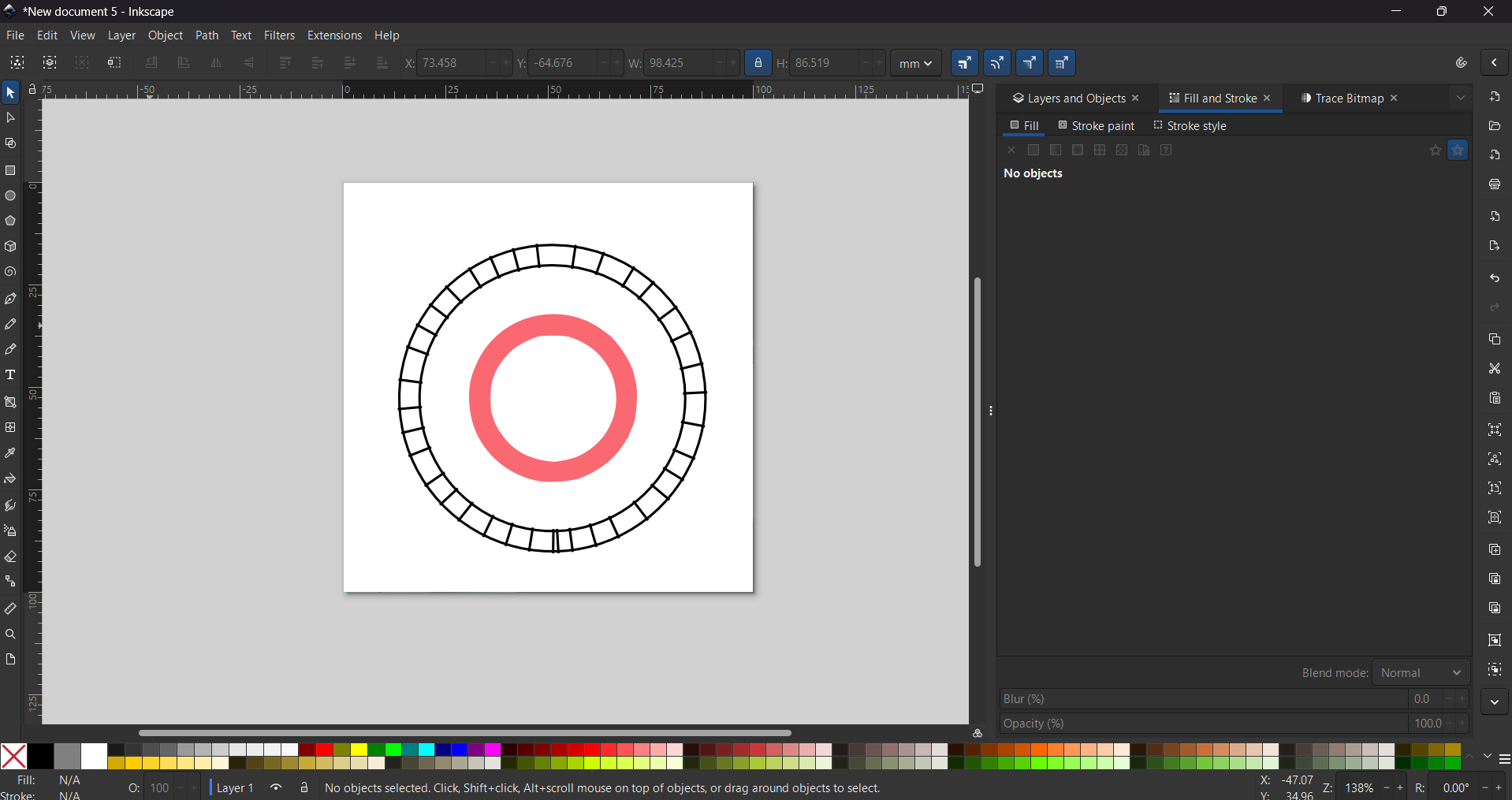Toggle scale rounded corners option
Image resolution: width=1512 pixels, height=800 pixels.
coord(997,63)
